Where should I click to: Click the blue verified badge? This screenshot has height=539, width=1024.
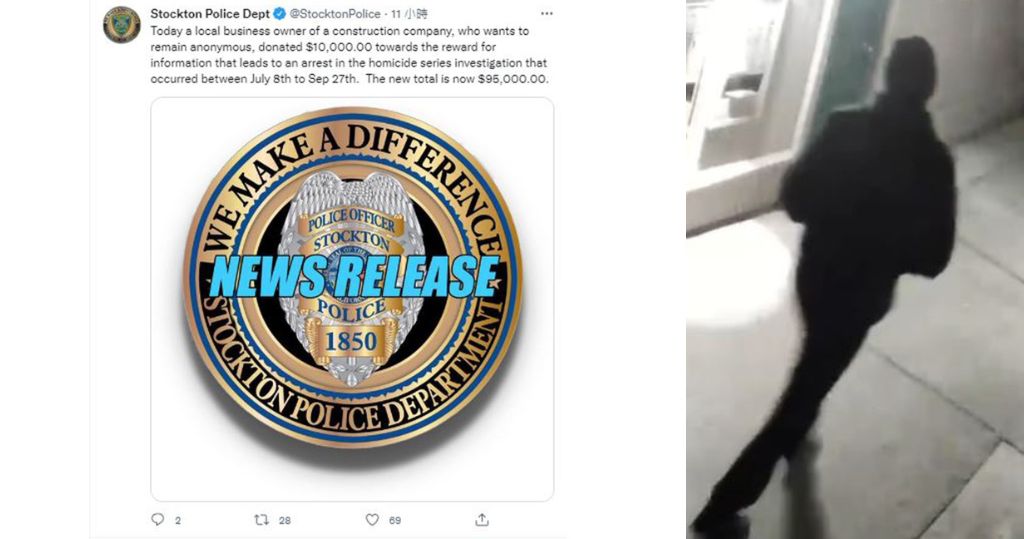[279, 14]
